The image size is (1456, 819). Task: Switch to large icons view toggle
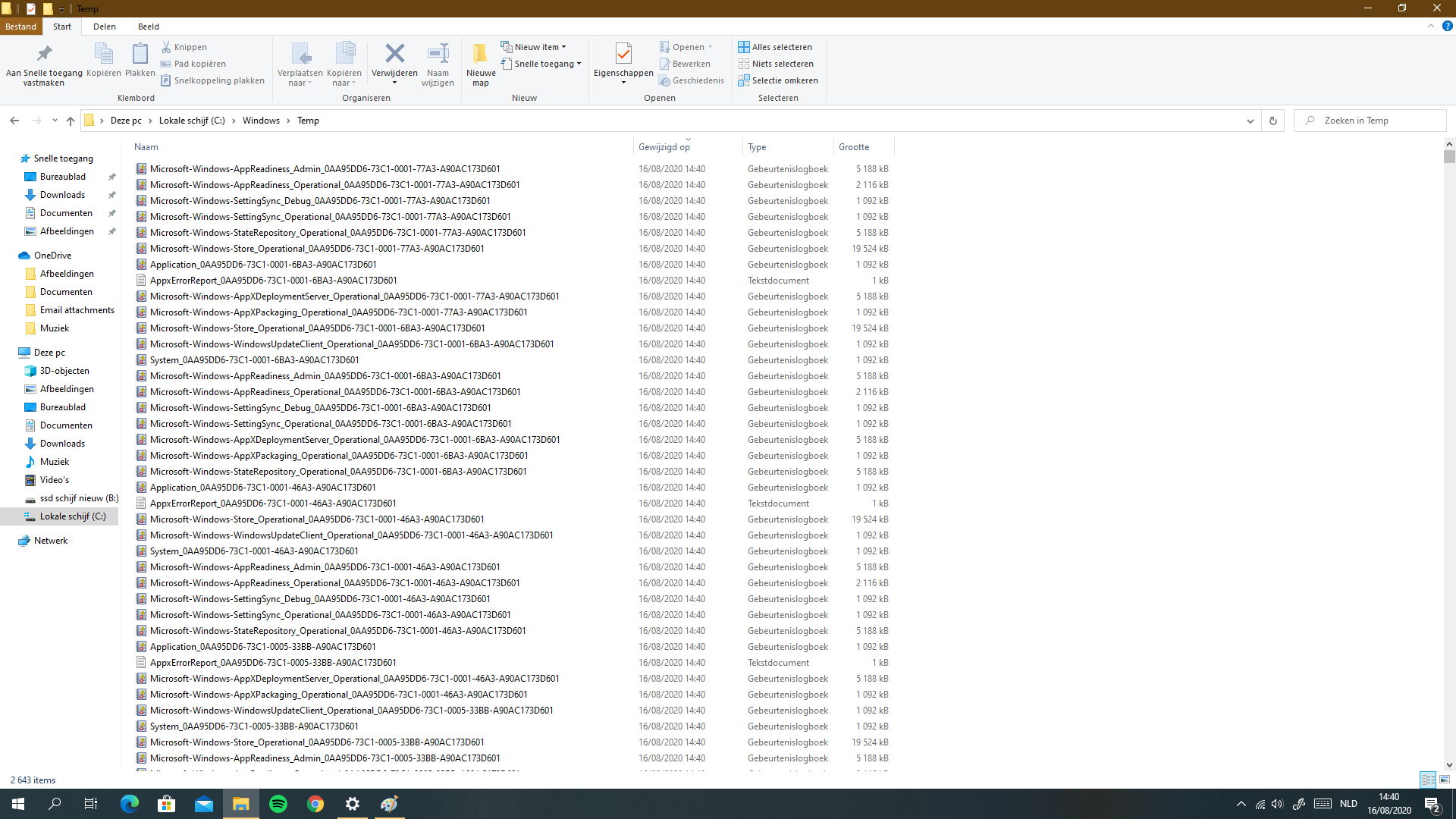1445,780
